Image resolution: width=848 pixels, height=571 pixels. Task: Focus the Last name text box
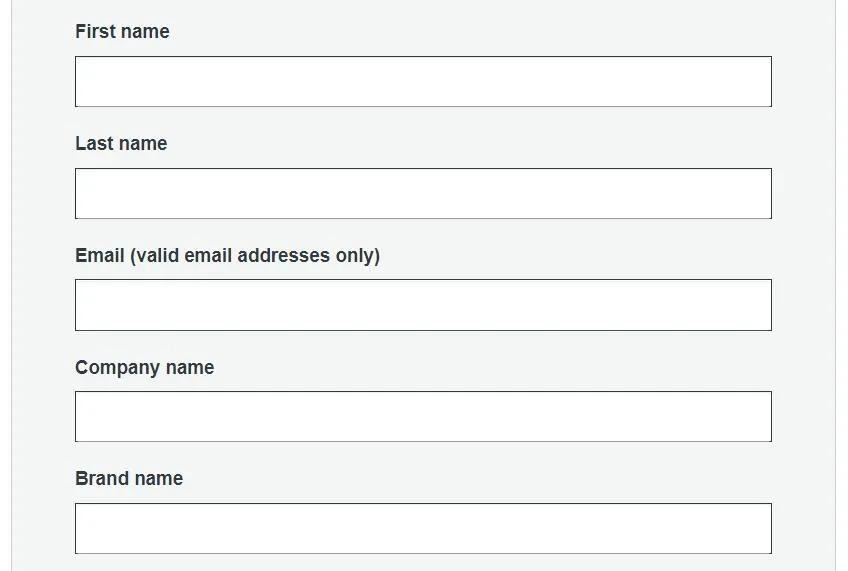pos(423,193)
